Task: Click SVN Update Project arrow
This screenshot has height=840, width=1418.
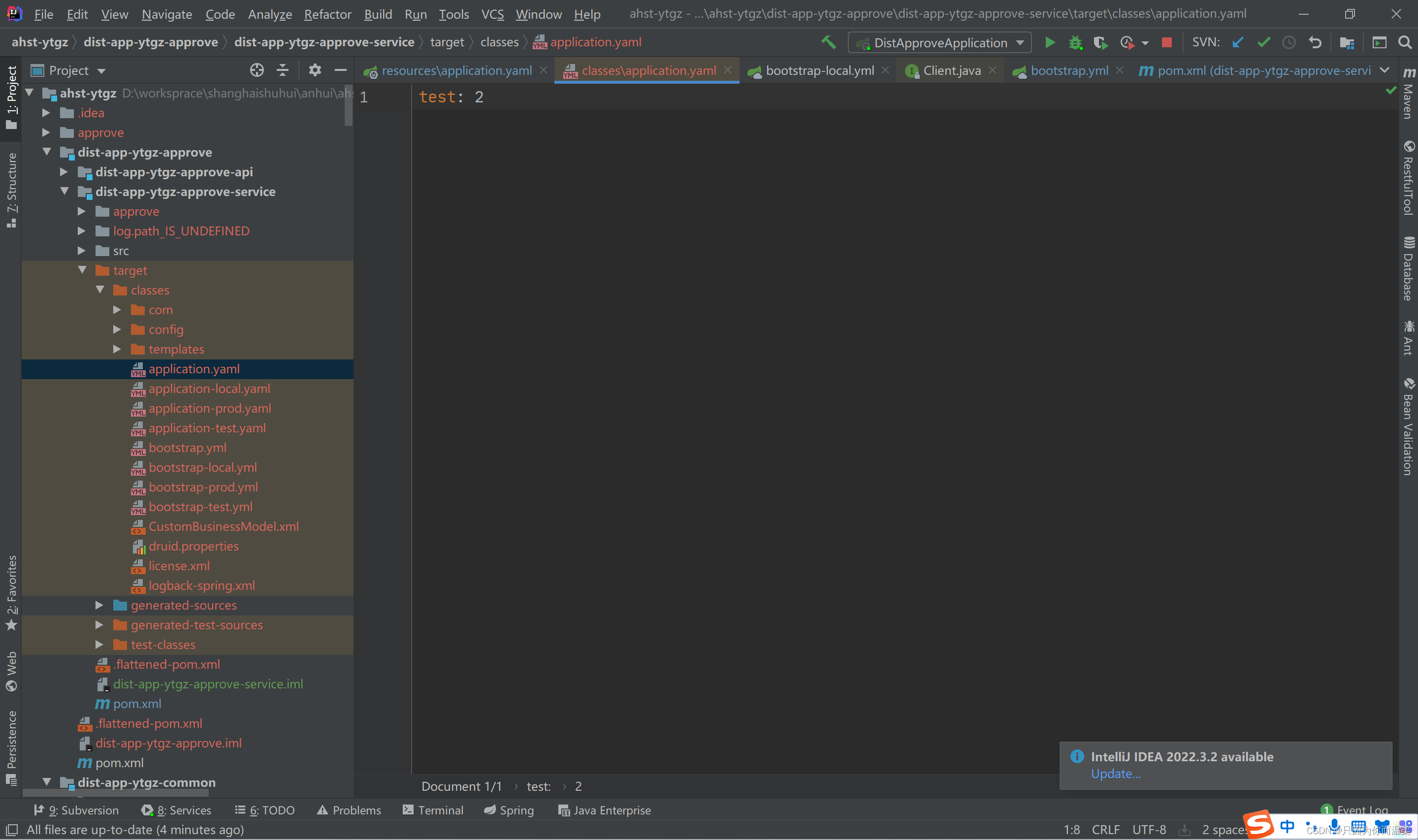Action: (x=1237, y=42)
